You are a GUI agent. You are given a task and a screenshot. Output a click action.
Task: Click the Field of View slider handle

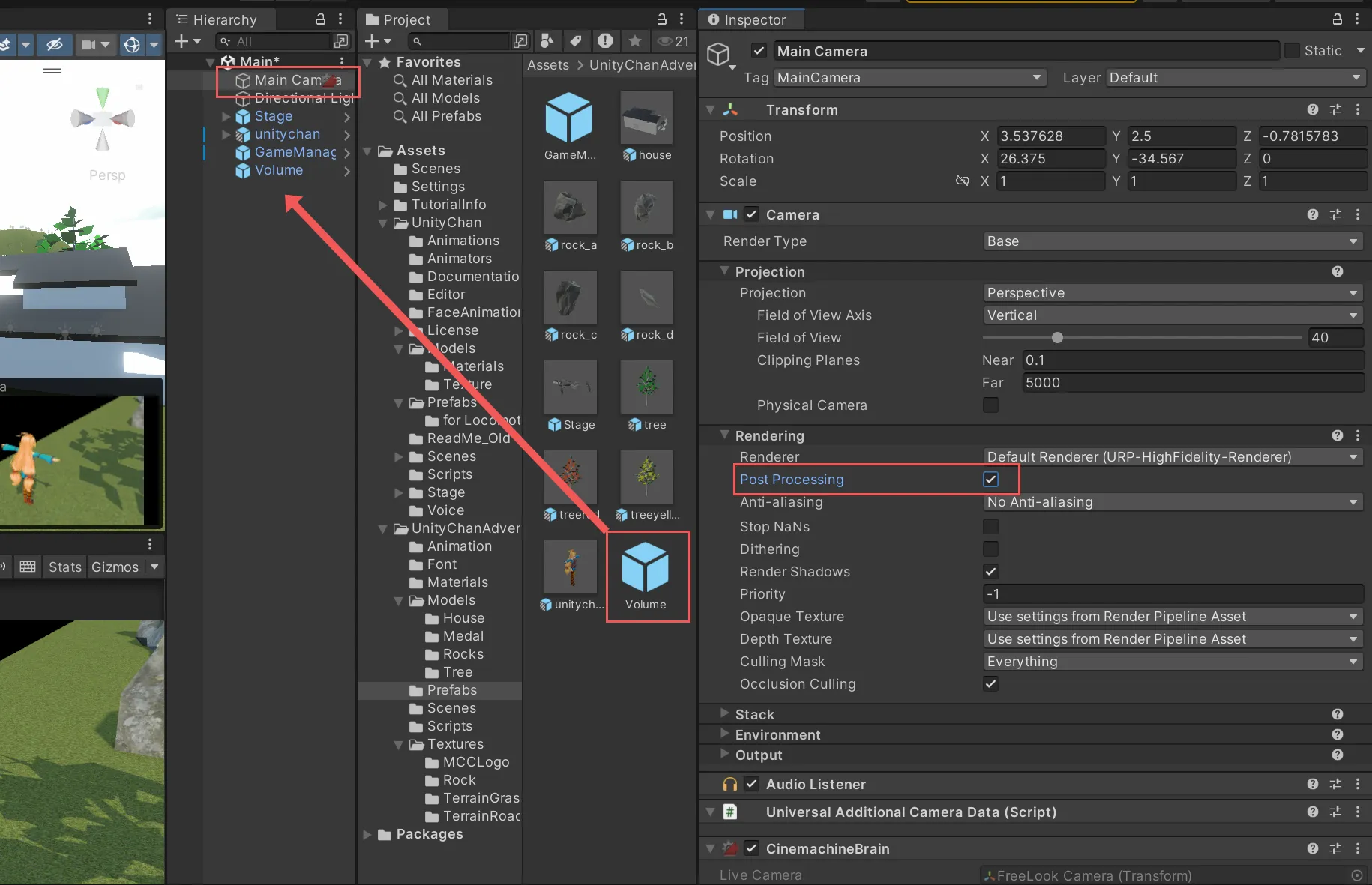(x=1057, y=338)
